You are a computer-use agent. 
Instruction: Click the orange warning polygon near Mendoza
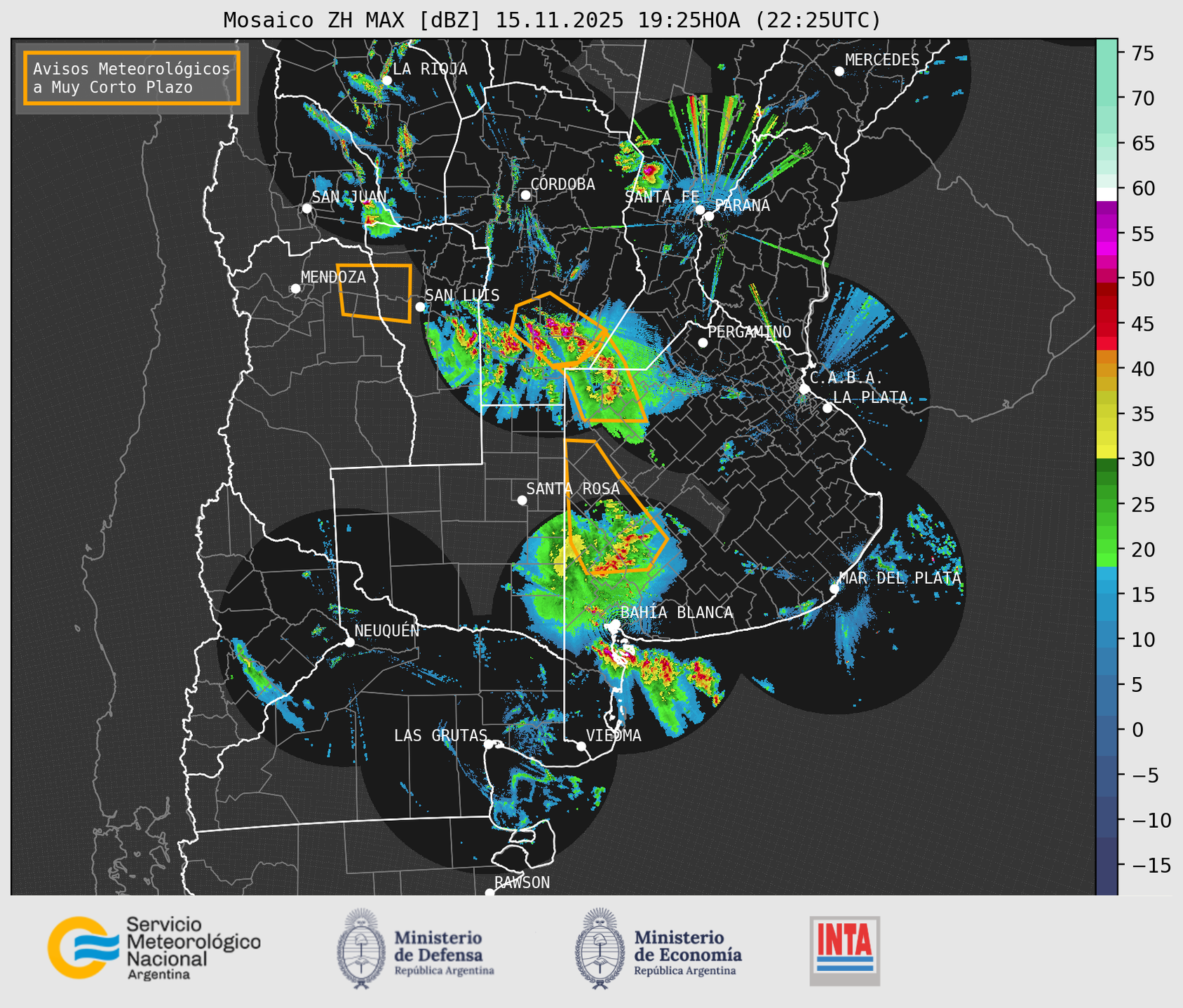point(375,292)
